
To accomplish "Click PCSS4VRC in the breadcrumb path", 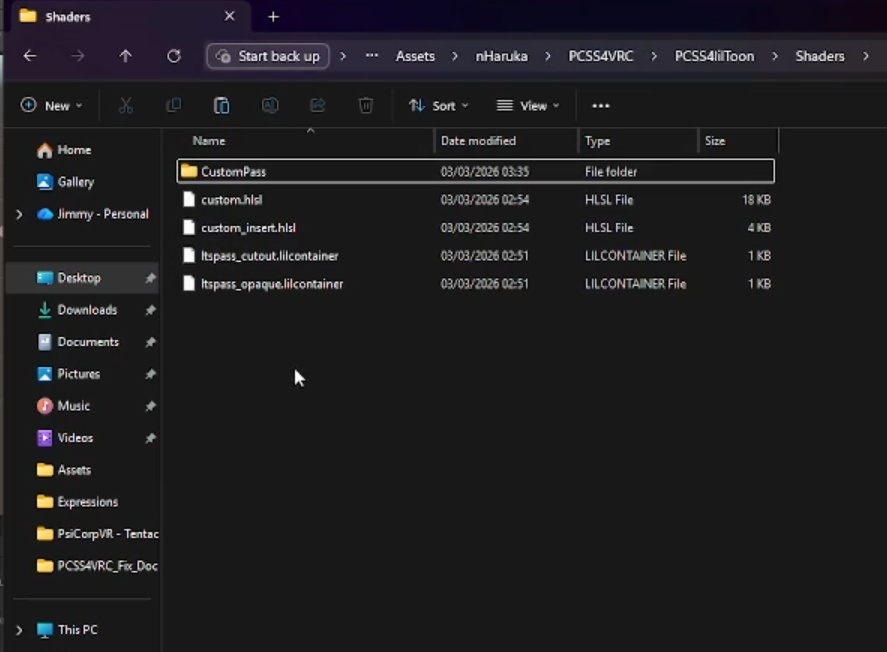I will pos(600,56).
